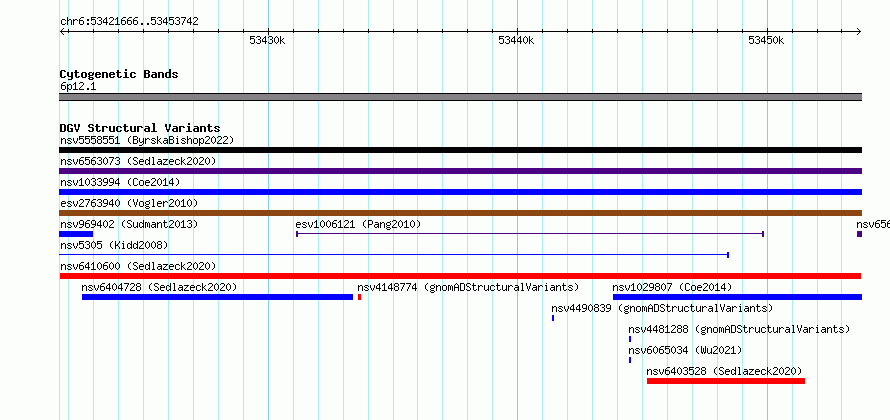Click the nsv6410600 red variant bar
890x420 pixels.
point(460,276)
